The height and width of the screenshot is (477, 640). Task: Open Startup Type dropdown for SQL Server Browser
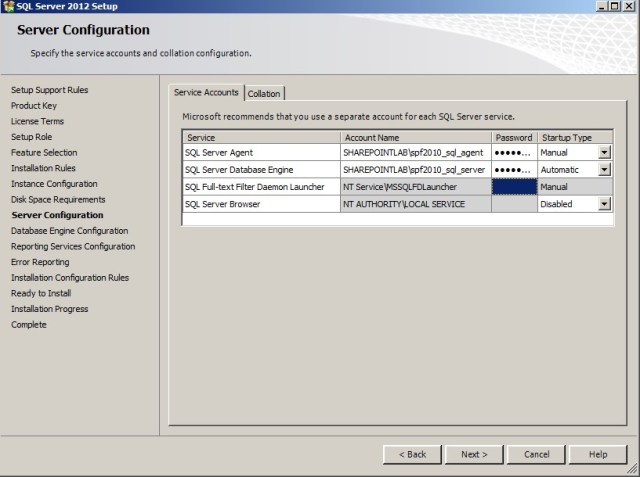click(x=604, y=204)
